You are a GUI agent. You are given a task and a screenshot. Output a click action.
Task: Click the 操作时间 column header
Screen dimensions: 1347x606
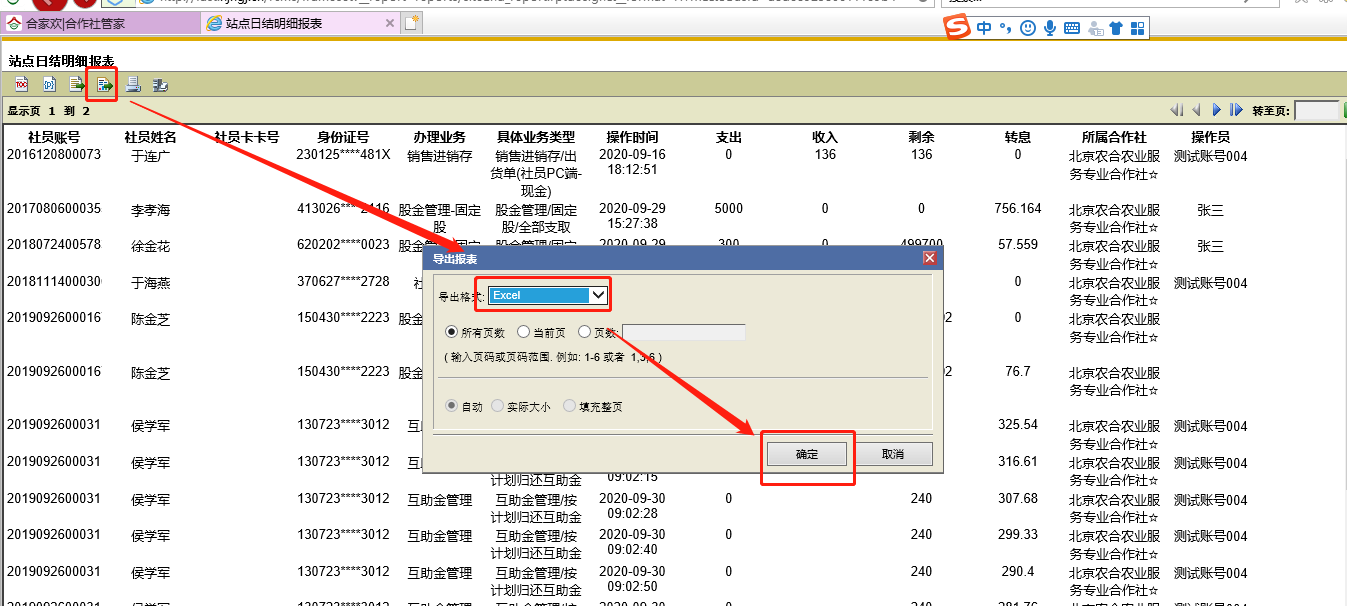632,137
